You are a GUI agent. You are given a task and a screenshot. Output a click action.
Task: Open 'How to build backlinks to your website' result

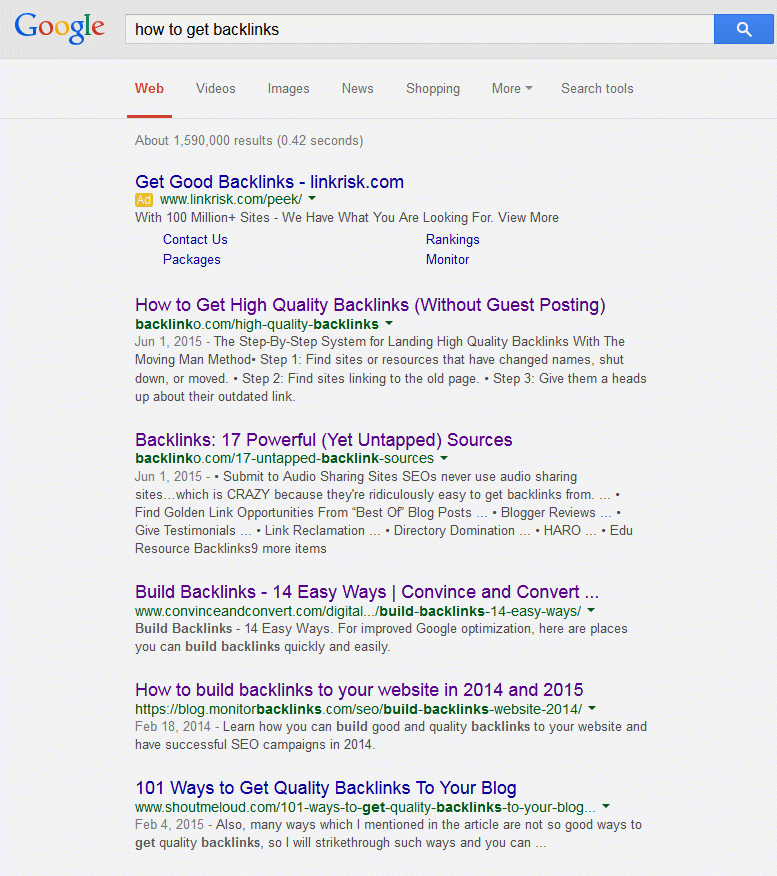[359, 689]
